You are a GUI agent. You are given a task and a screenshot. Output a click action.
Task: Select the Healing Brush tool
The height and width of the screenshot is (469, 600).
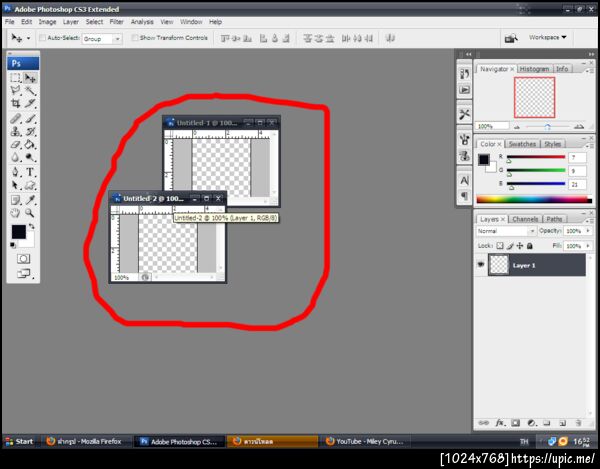click(16, 119)
